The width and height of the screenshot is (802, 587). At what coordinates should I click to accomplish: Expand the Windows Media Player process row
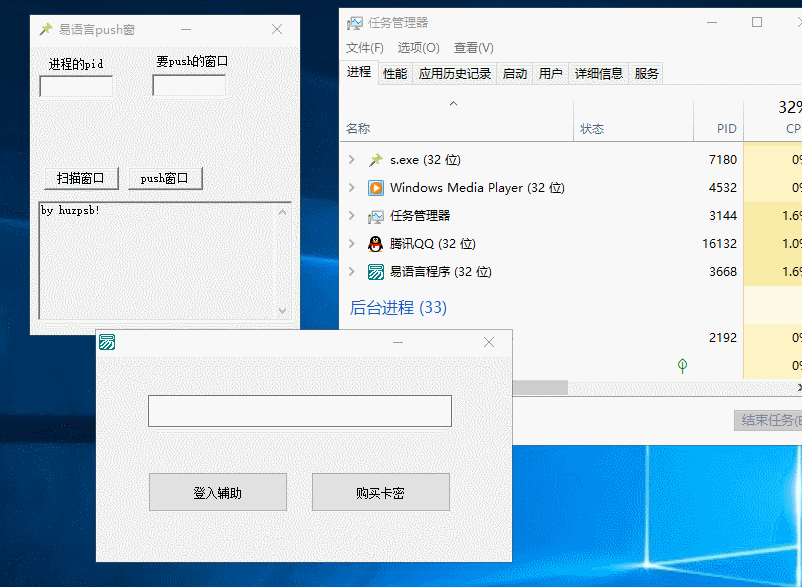coord(352,188)
